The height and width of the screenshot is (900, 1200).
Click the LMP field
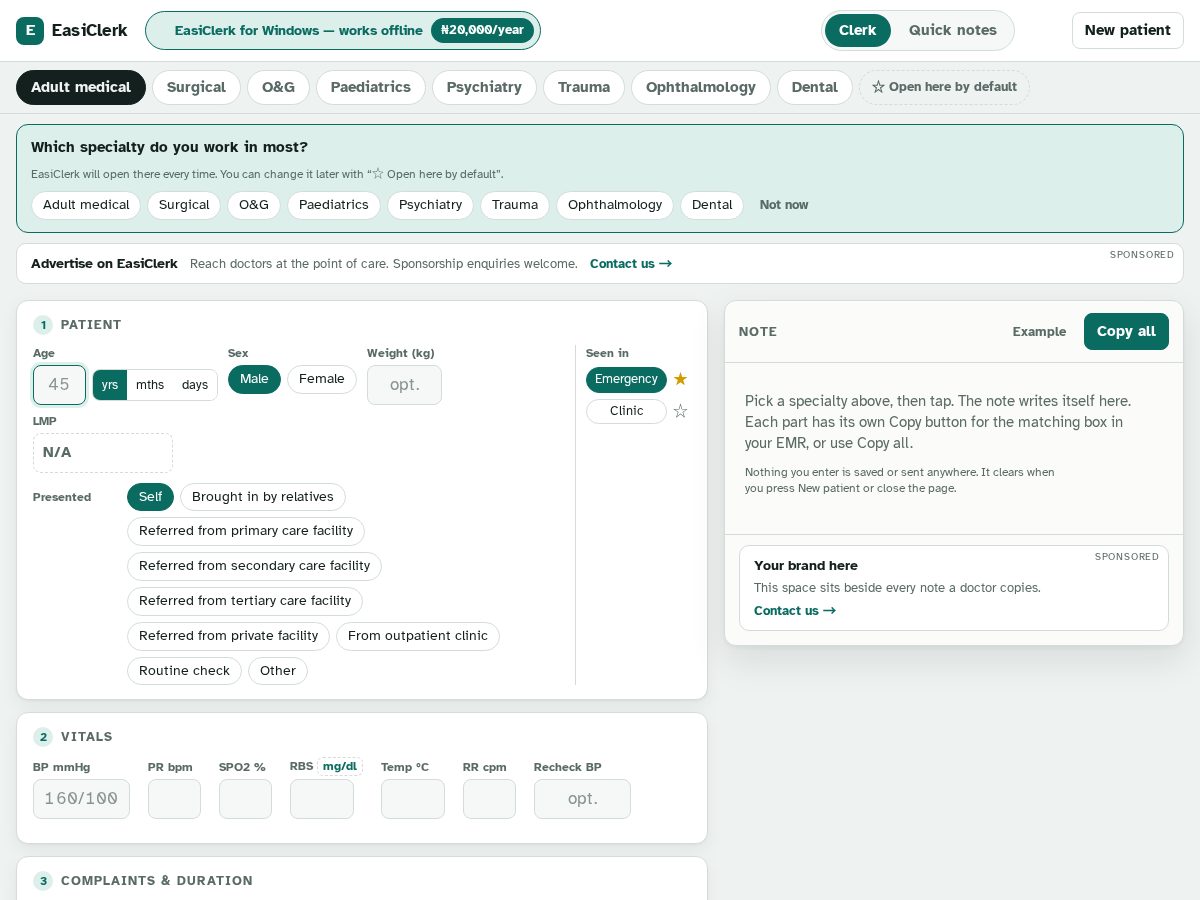pos(103,453)
